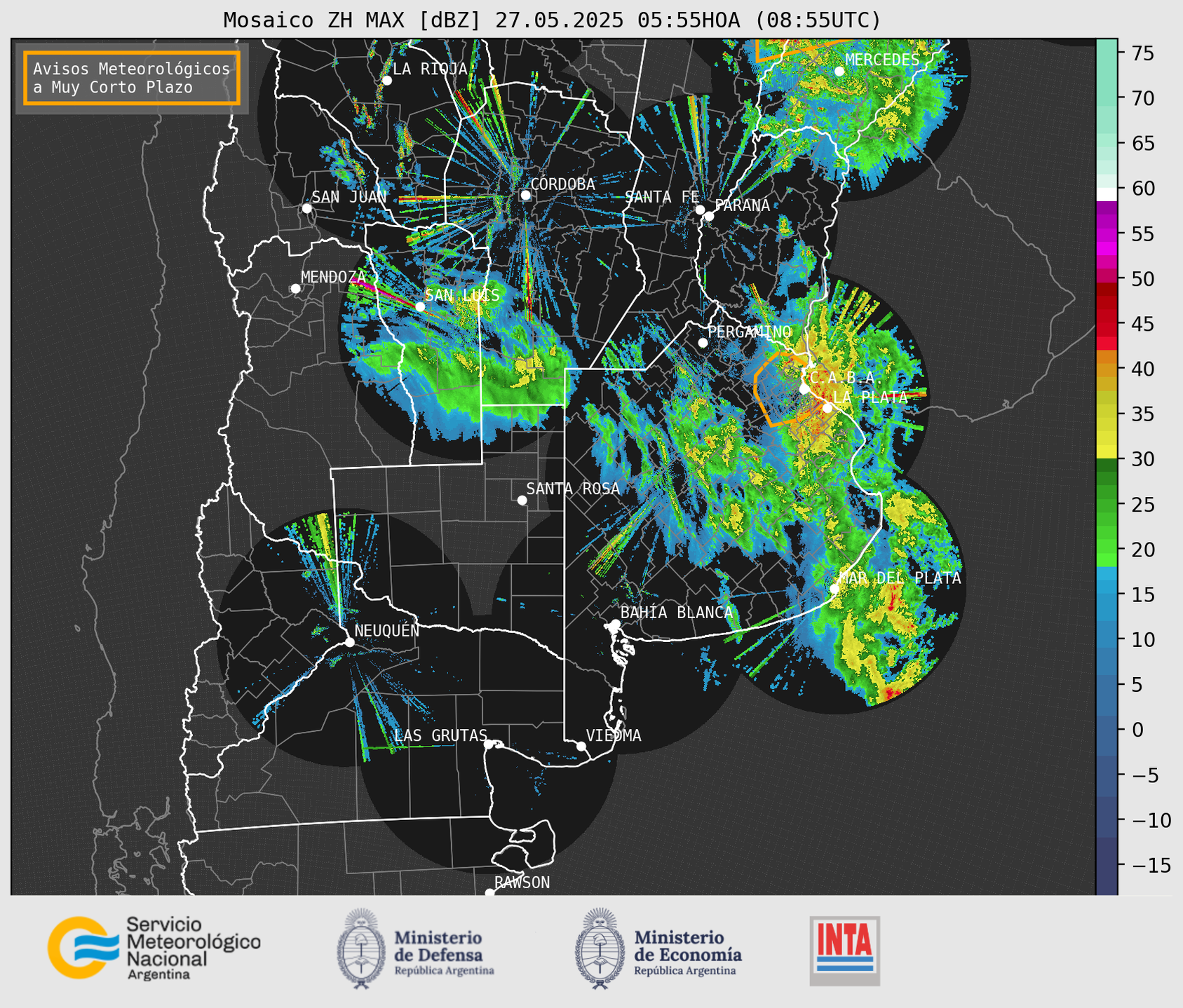Click the SAN LUIS city label

coord(462,295)
